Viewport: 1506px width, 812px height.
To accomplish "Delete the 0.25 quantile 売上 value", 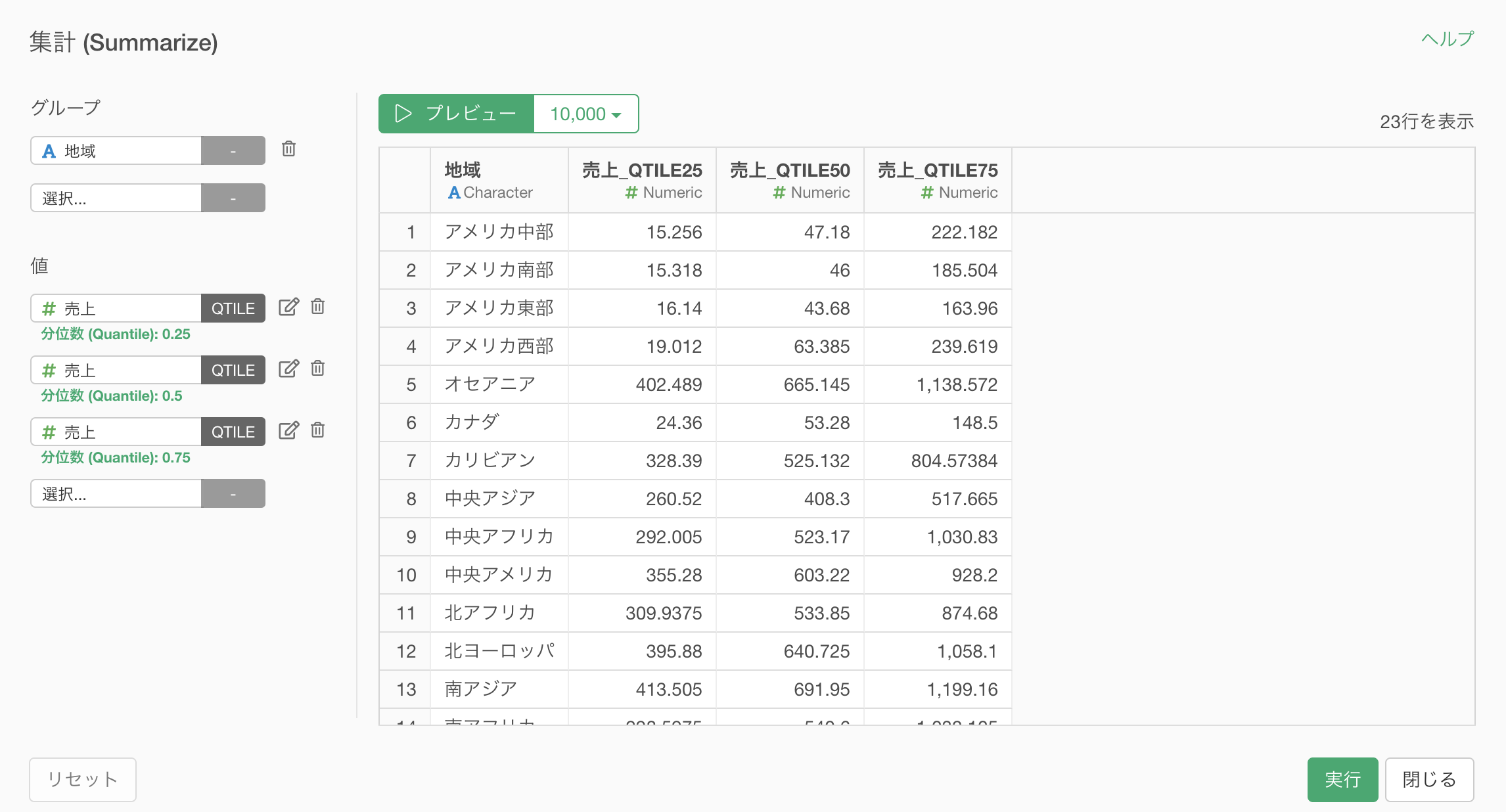I will click(318, 307).
